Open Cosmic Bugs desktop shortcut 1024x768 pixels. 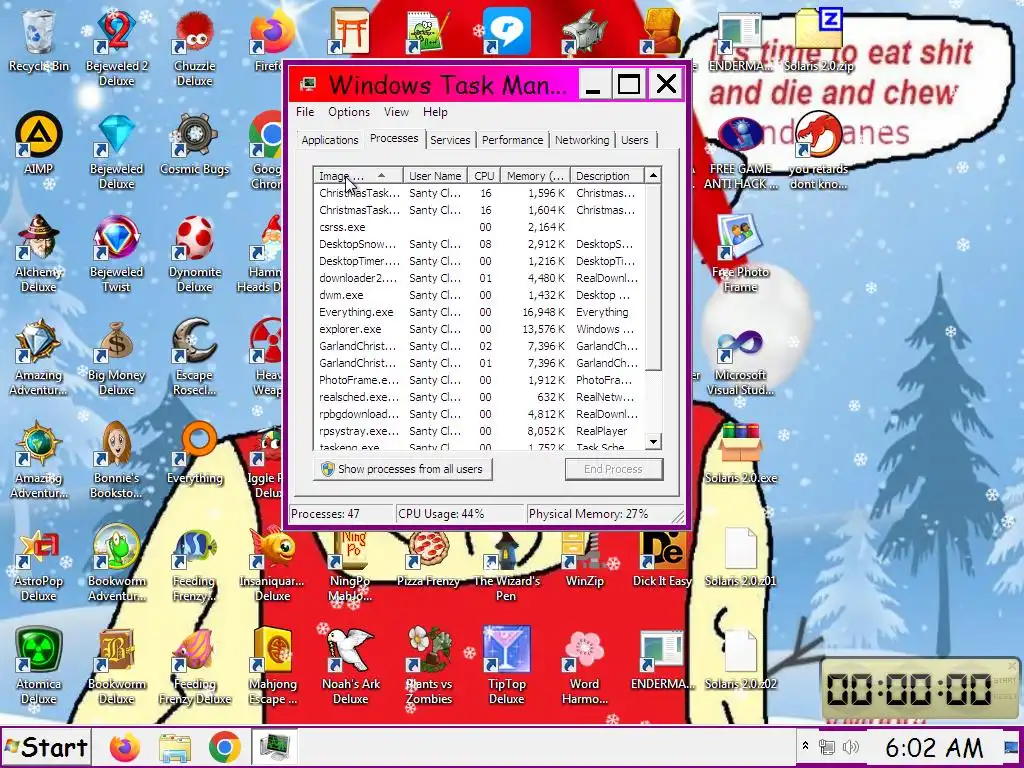[x=195, y=142]
